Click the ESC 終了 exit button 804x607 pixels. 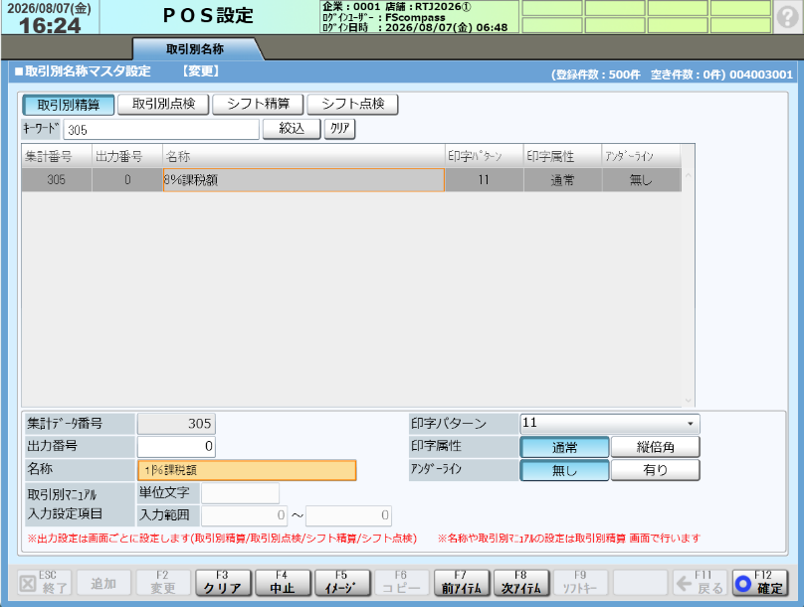click(x=44, y=583)
